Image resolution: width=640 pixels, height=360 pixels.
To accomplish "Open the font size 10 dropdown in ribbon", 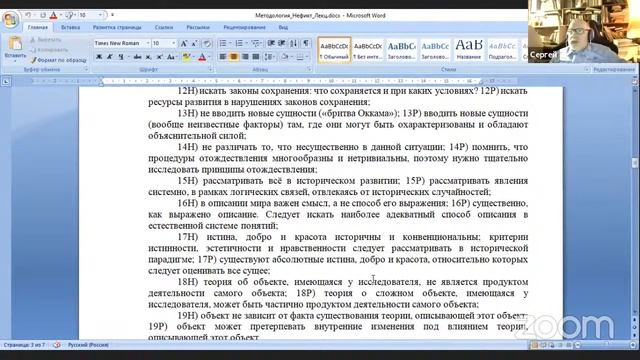I will (x=174, y=43).
